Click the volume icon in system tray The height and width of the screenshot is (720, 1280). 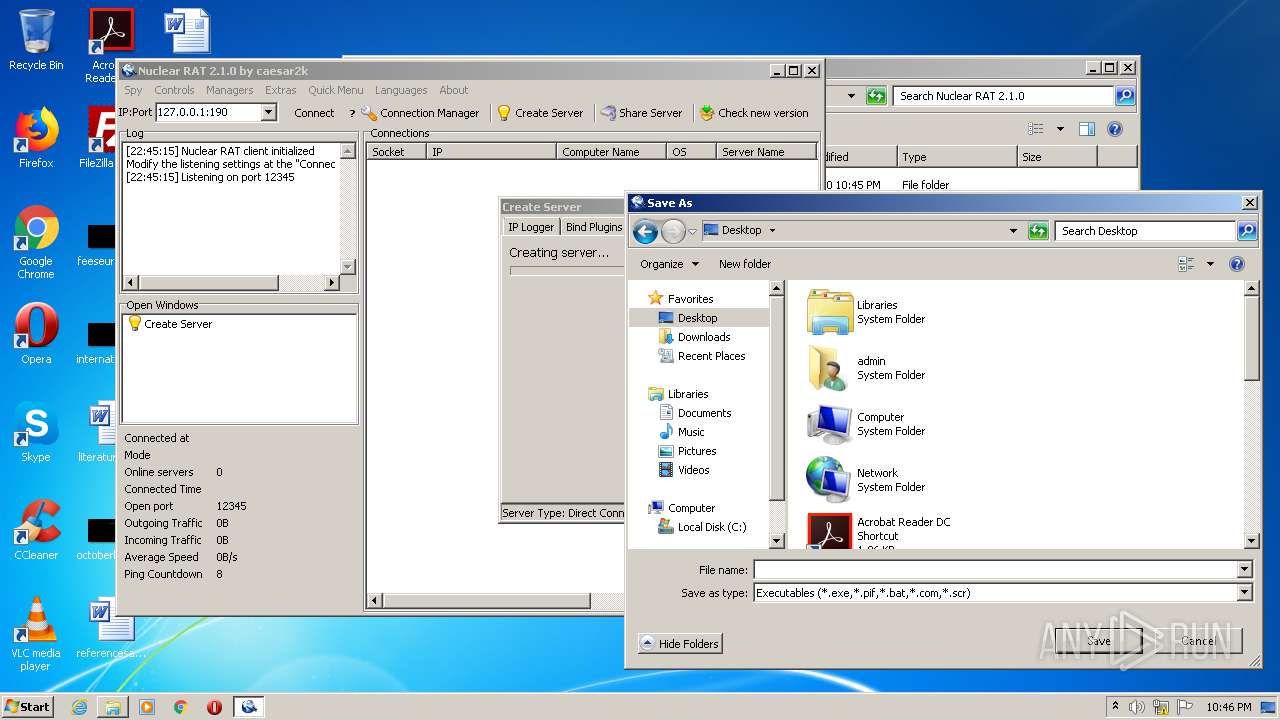coord(1137,707)
